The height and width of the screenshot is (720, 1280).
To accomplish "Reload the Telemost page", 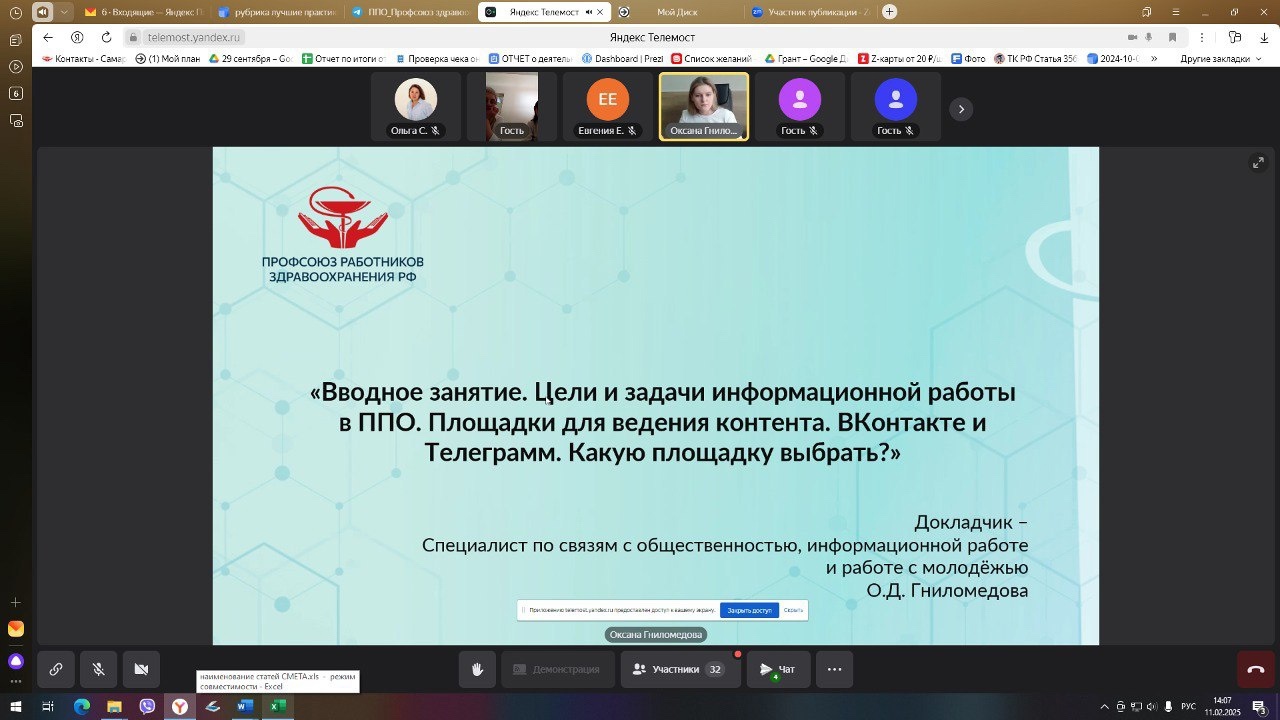I will (x=106, y=37).
